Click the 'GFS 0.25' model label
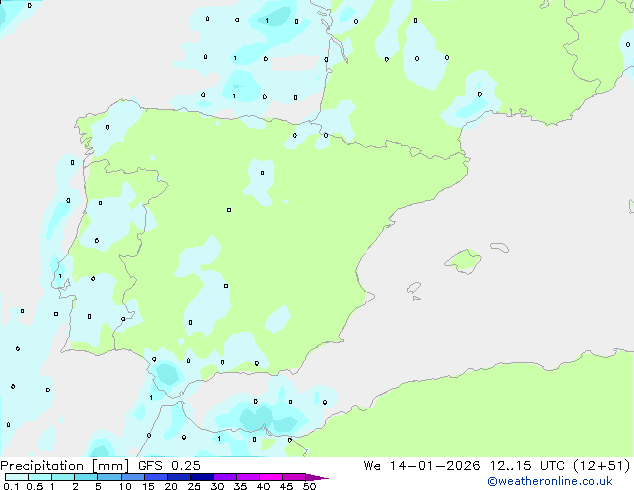This screenshot has height=490, width=634. (x=169, y=466)
